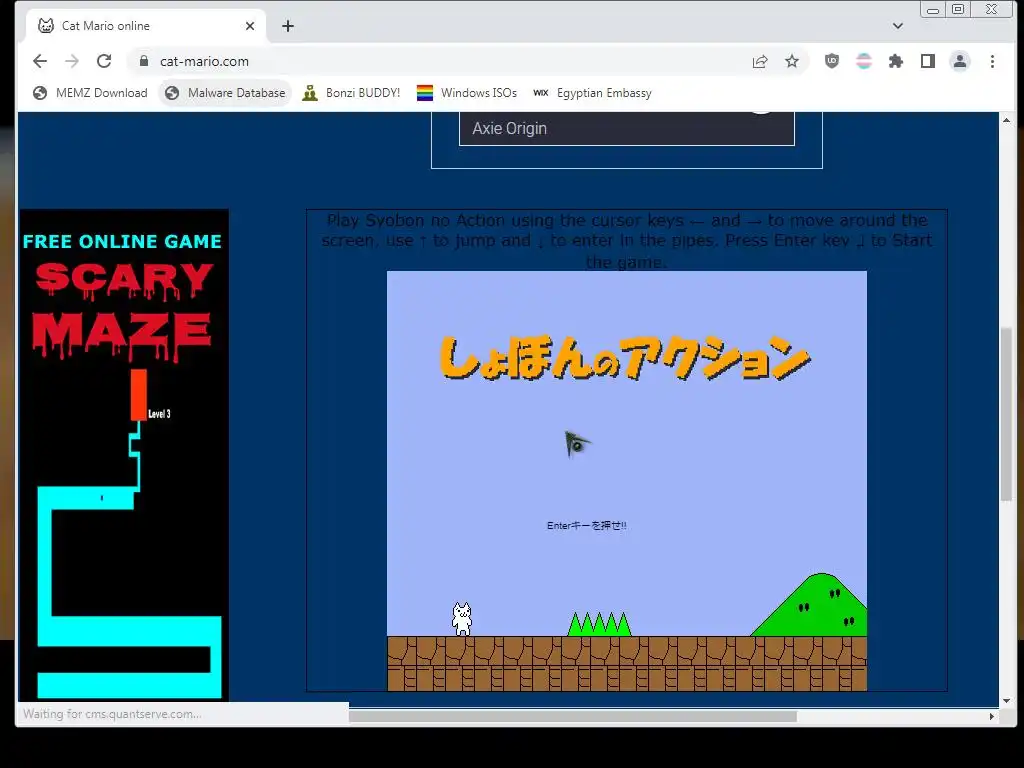The image size is (1024, 768).
Task: Click the vertical scrollbar thumb
Action: 1006,414
